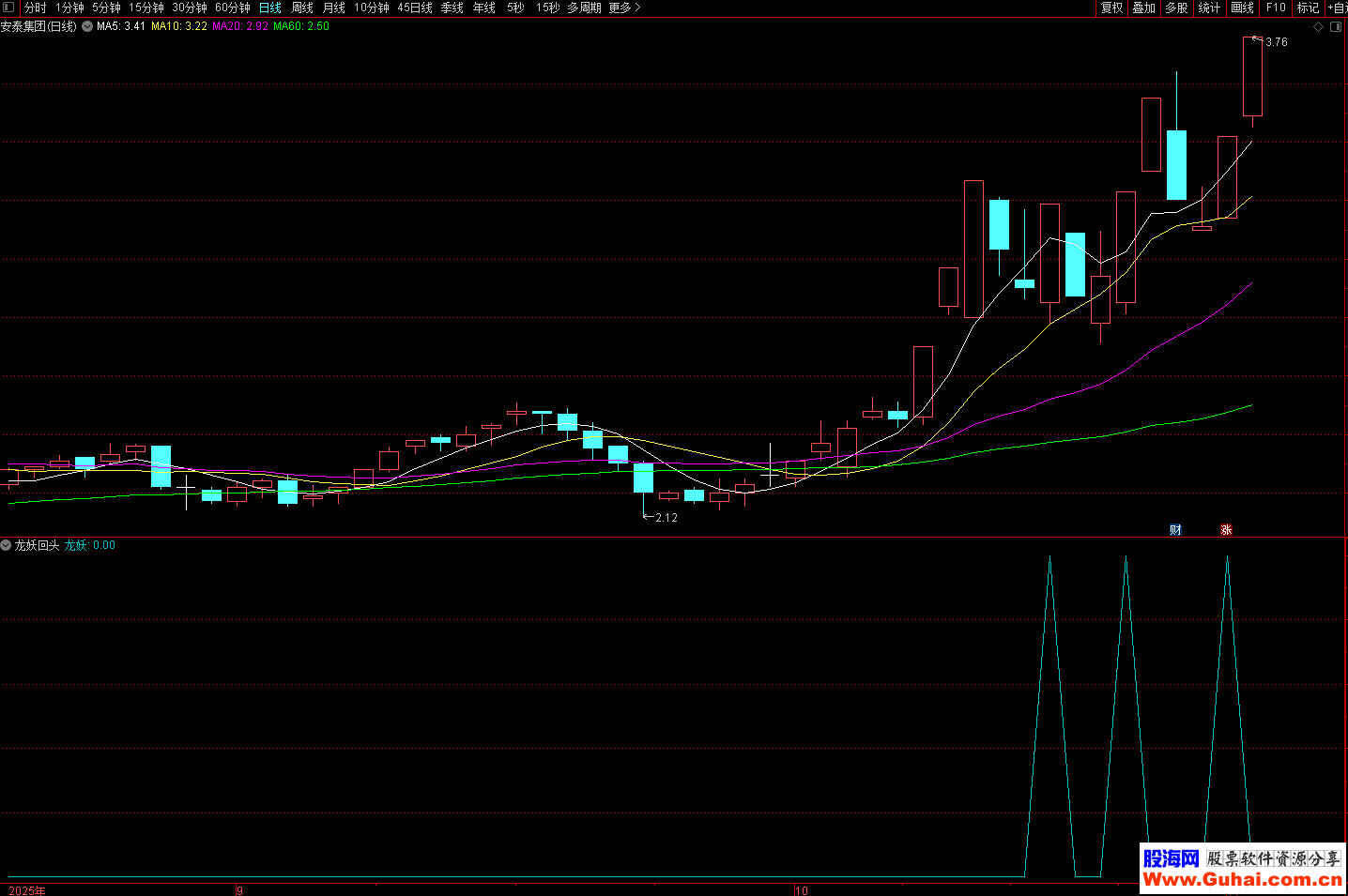Click the 3.76 high price label
The width and height of the screenshot is (1348, 896).
coord(1276,42)
